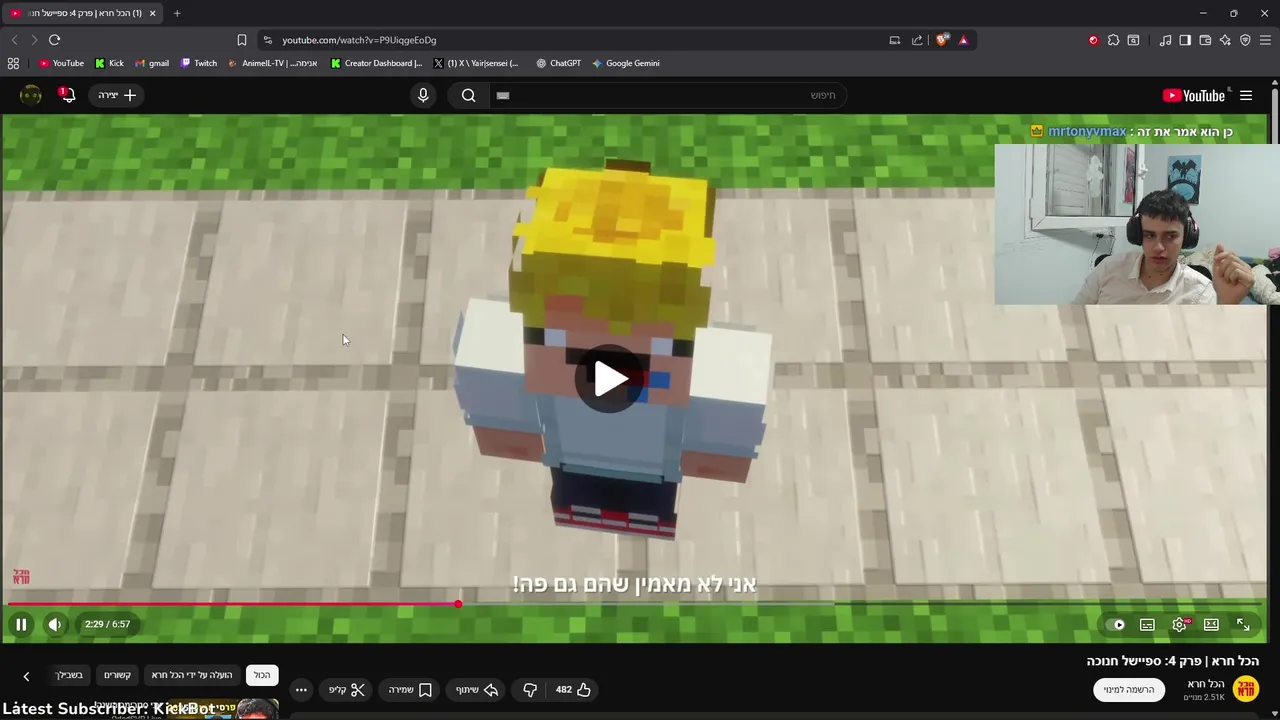Click the webcam overlay of the streamer
The width and height of the screenshot is (1280, 720).
click(x=1137, y=224)
